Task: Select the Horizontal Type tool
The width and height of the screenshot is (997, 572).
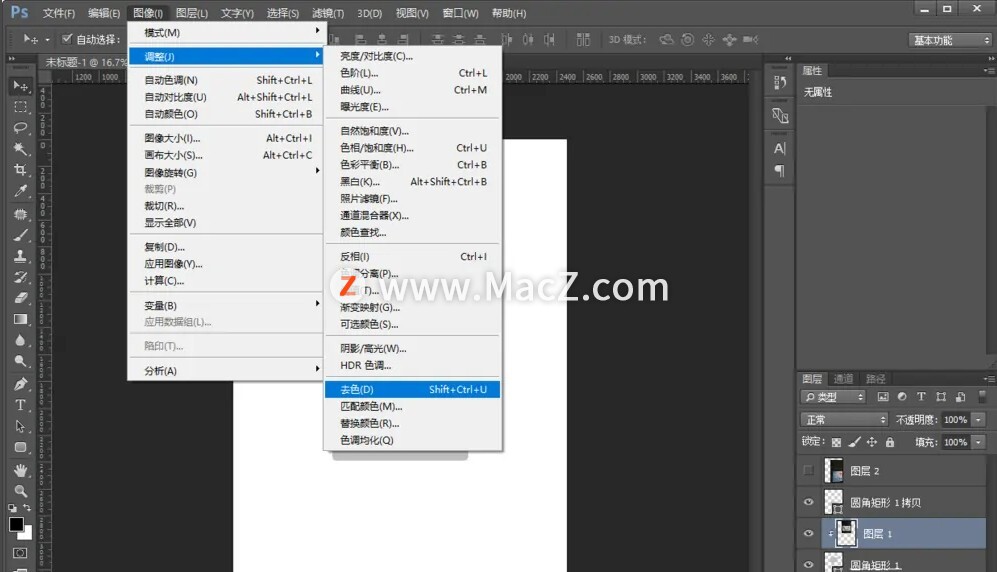Action: coord(20,405)
